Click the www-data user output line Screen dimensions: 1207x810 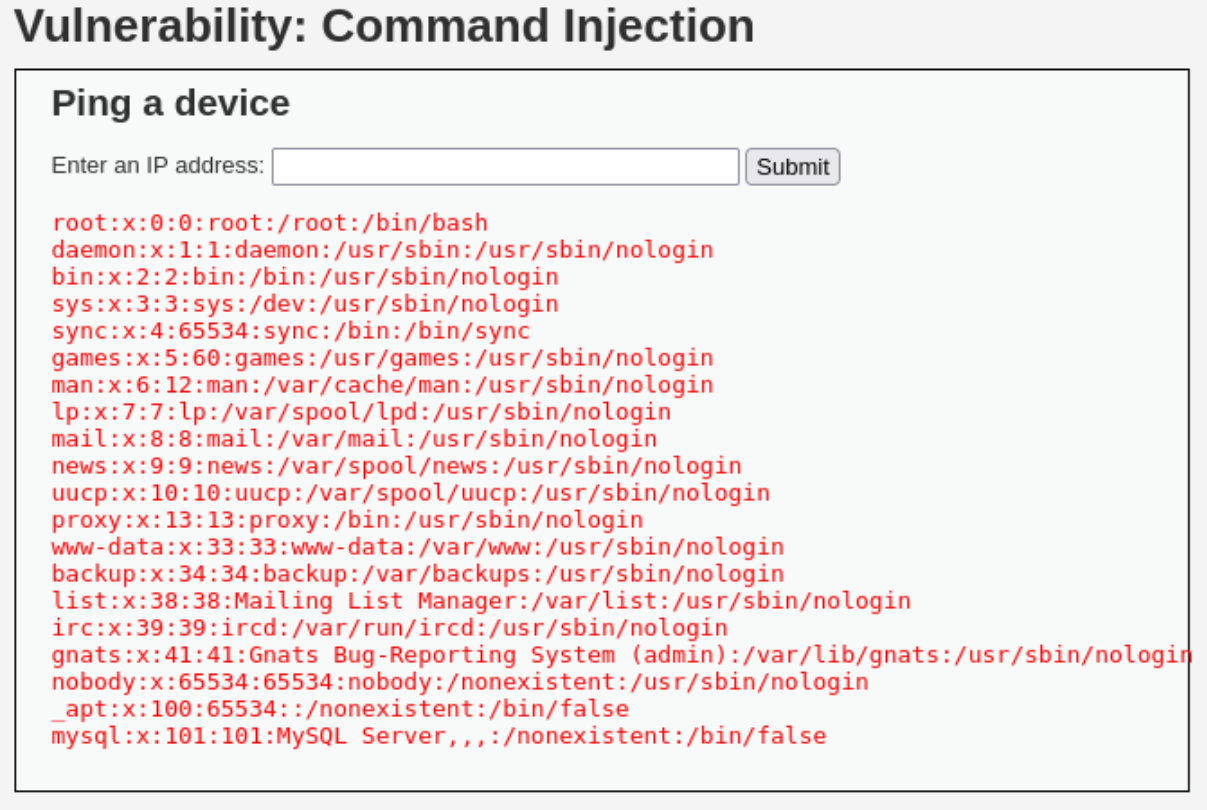click(x=418, y=547)
